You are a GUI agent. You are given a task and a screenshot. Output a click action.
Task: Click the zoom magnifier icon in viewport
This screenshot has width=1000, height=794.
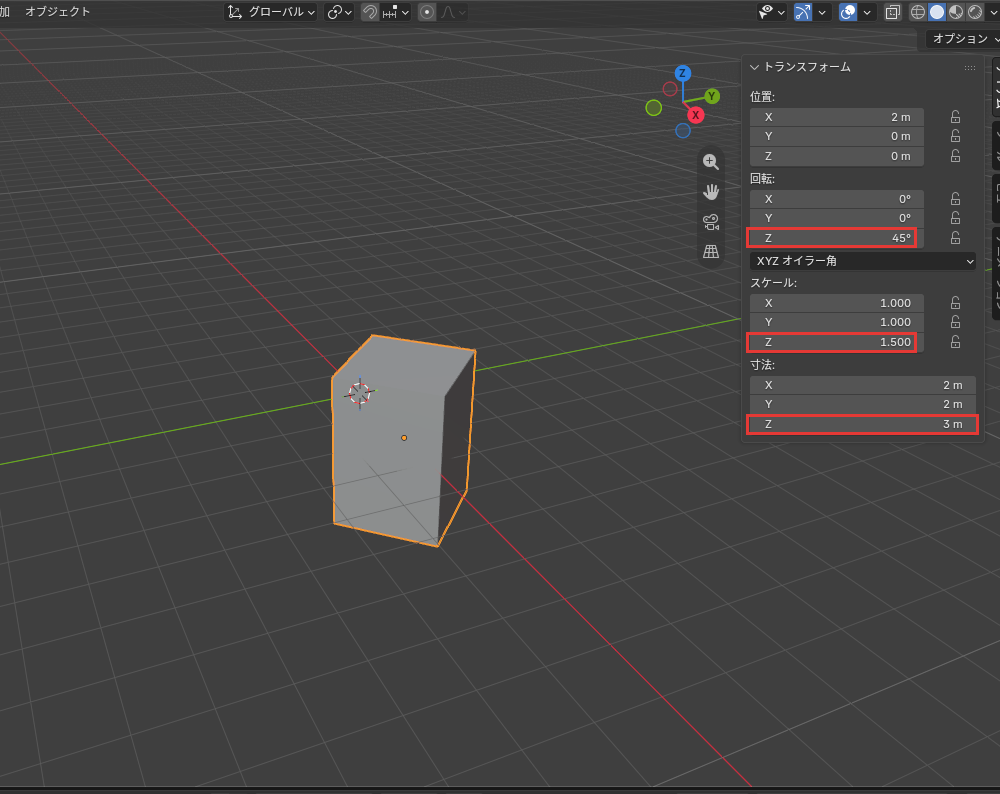(x=710, y=162)
